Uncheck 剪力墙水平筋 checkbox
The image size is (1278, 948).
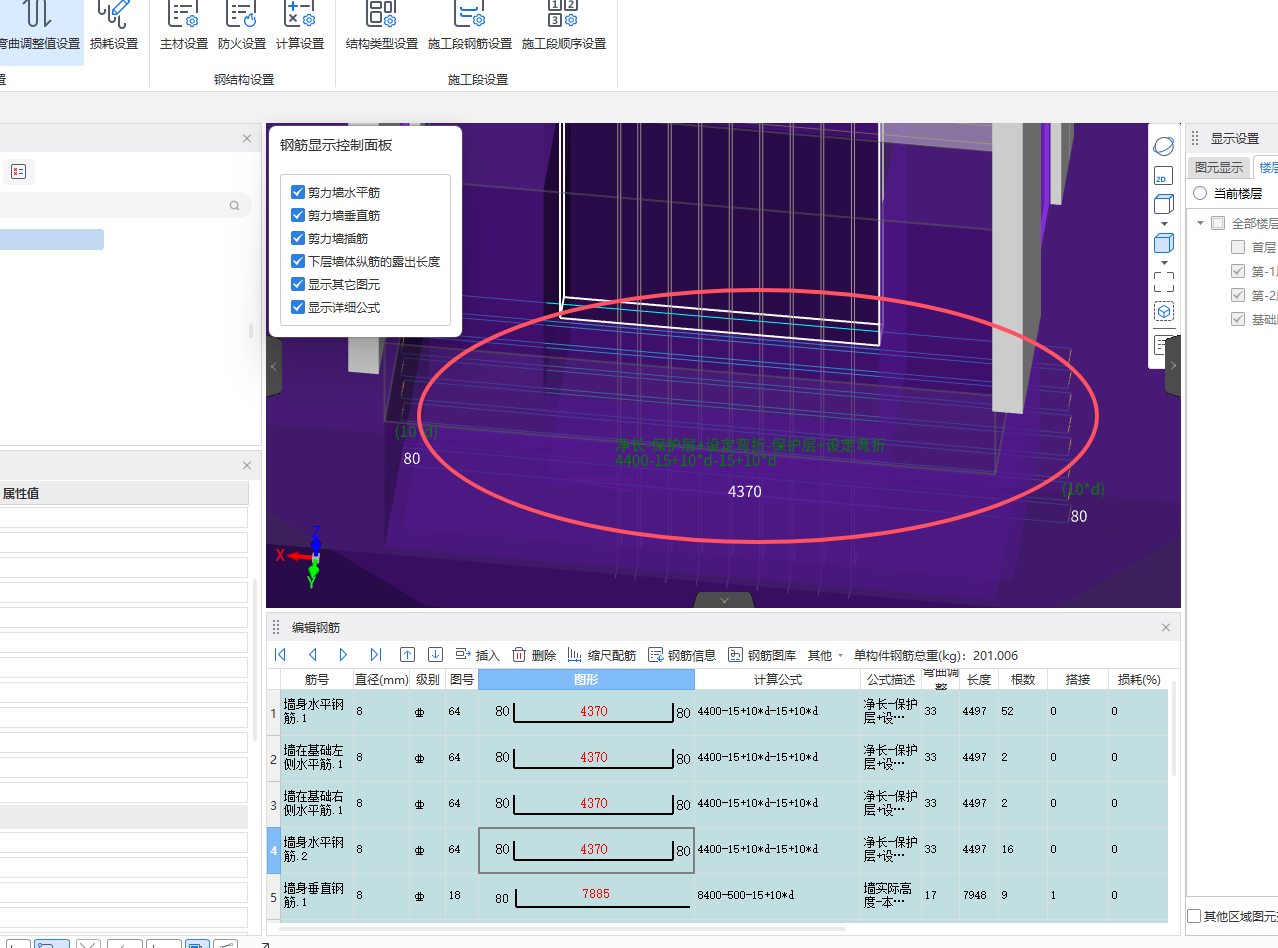tap(298, 192)
